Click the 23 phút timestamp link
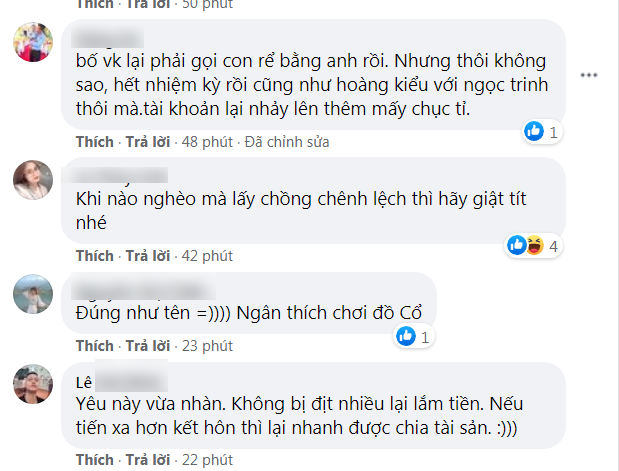Viewport: 619px width, 471px height. tap(204, 346)
